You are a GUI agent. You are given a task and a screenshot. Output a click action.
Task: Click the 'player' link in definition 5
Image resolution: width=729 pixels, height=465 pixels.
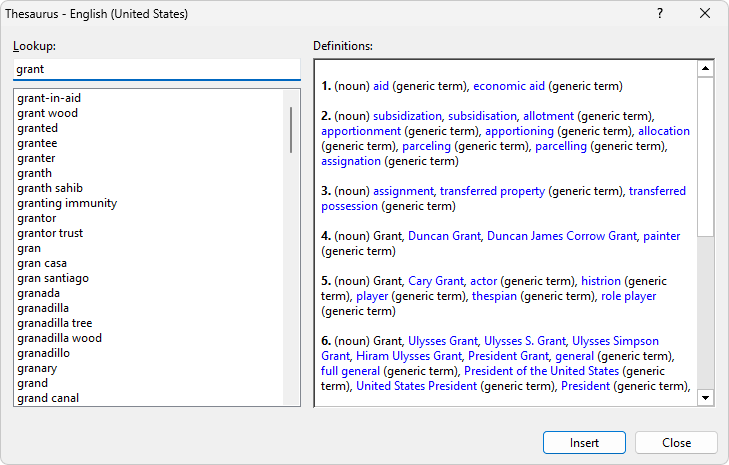tap(372, 296)
